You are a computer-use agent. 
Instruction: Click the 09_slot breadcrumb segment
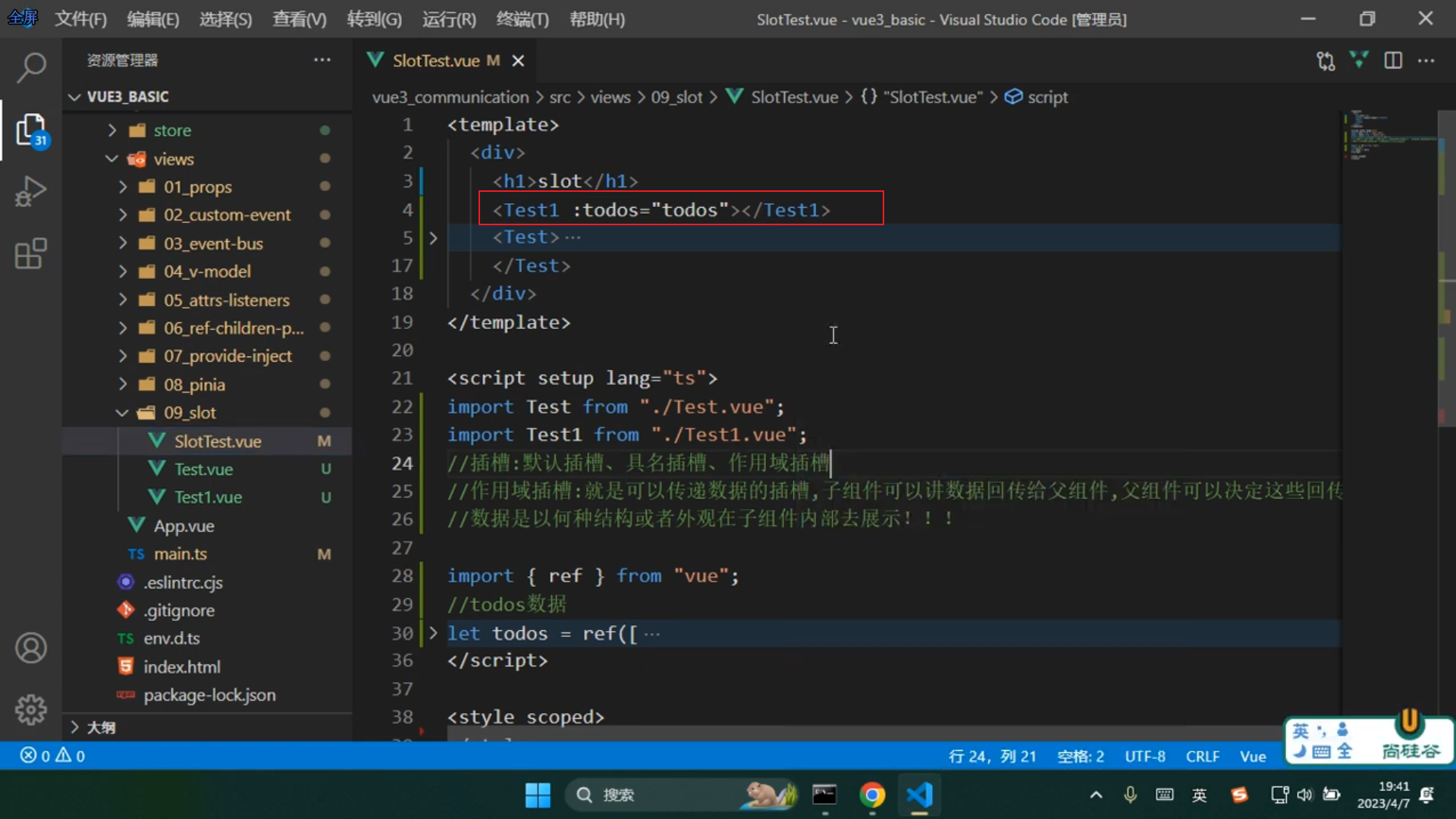coord(676,97)
